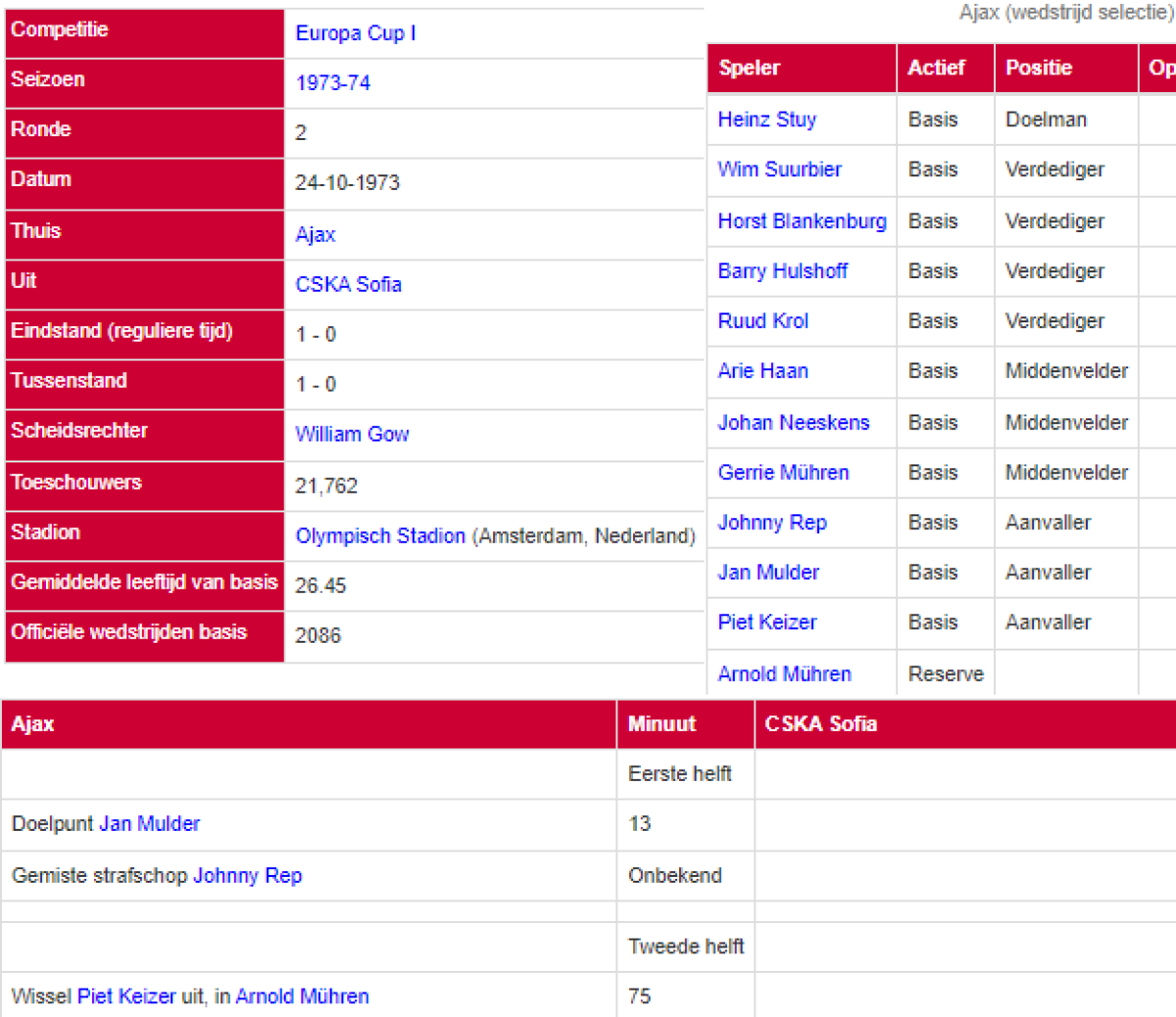Open Heinz Stuy's player profile
Viewport: 1176px width, 1017px height.
pyautogui.click(x=766, y=120)
